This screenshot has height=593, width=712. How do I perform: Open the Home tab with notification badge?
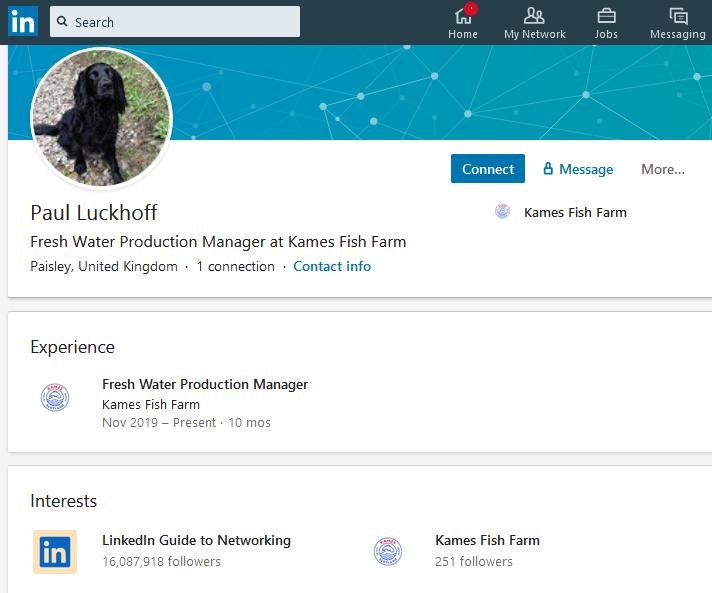[463, 23]
